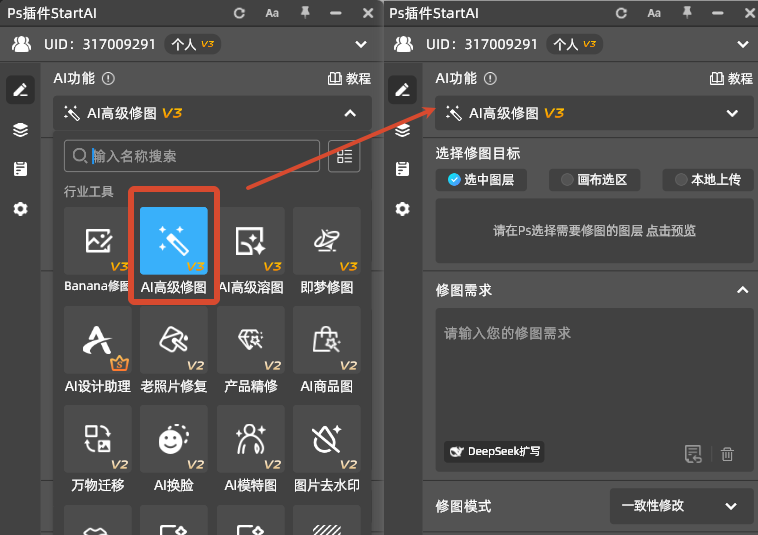
Task: Click the info icon next to AI功能 in left panel
Action: pos(108,78)
